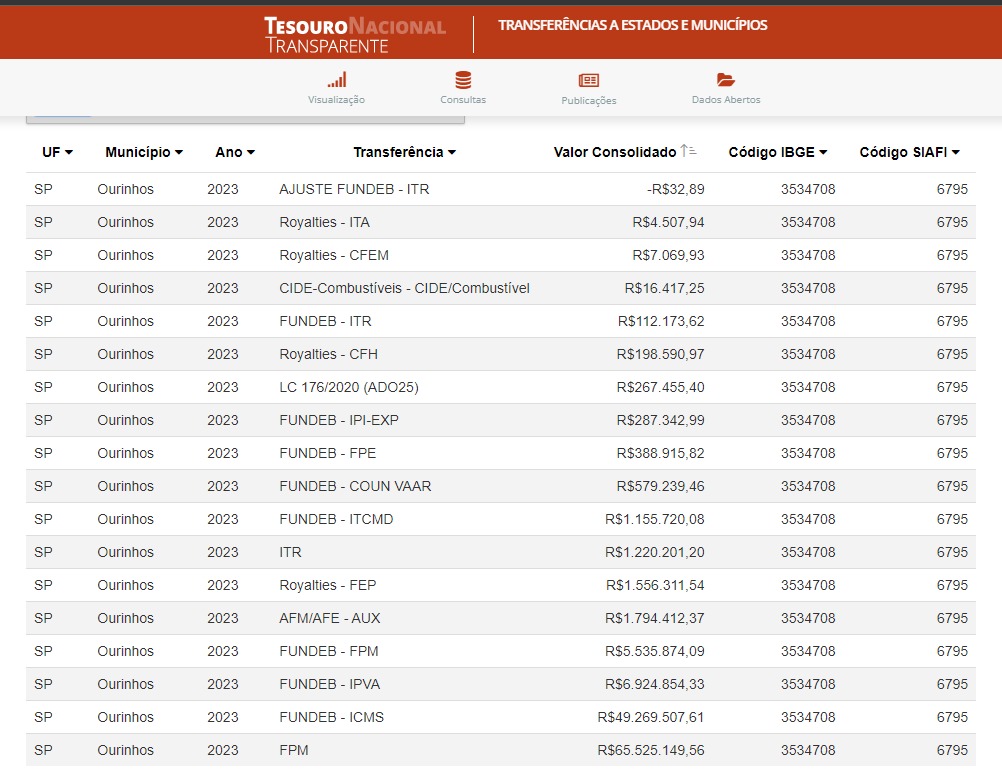The width and height of the screenshot is (1002, 777).
Task: Click the value R$267.455,40
Action: coord(661,387)
